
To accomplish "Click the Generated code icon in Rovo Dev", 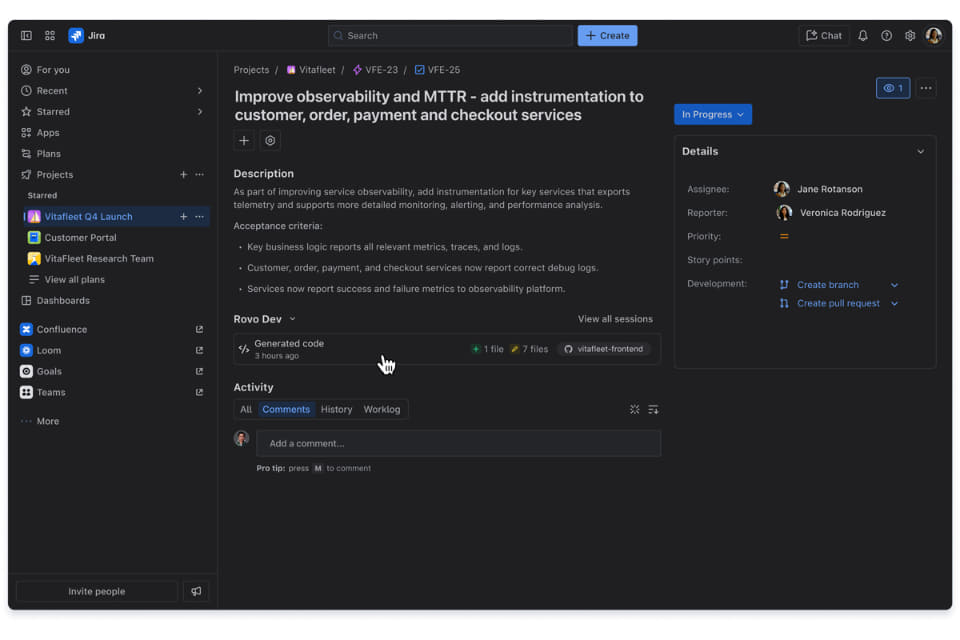I will click(244, 349).
